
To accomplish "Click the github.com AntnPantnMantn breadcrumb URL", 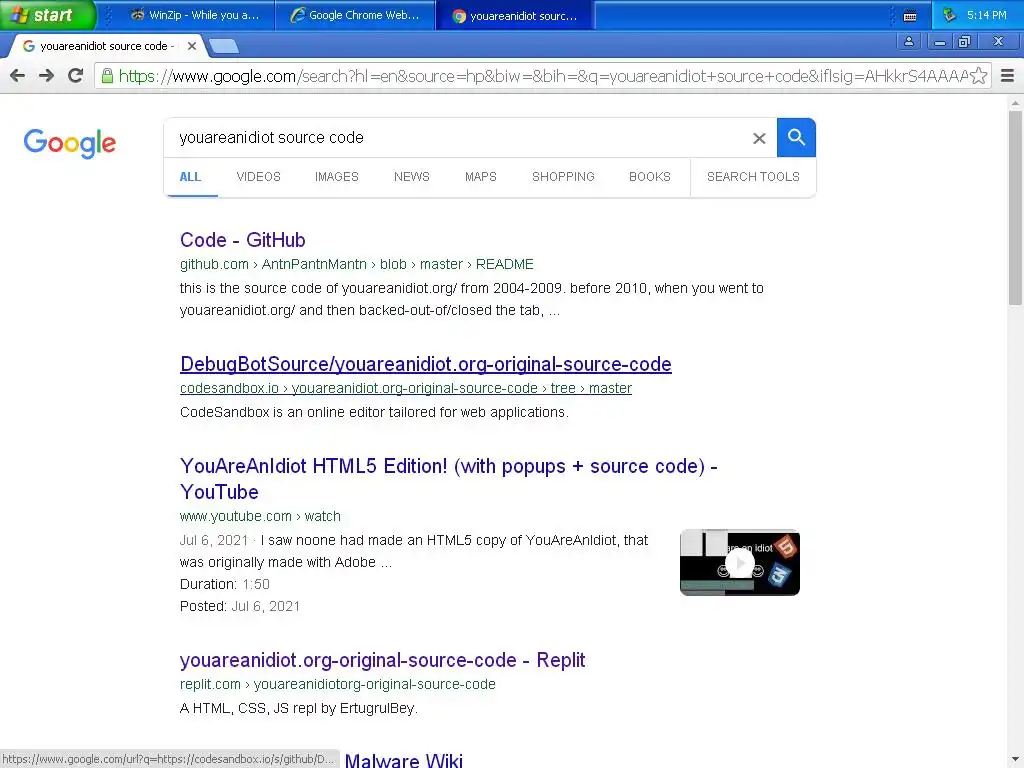I will pos(357,264).
